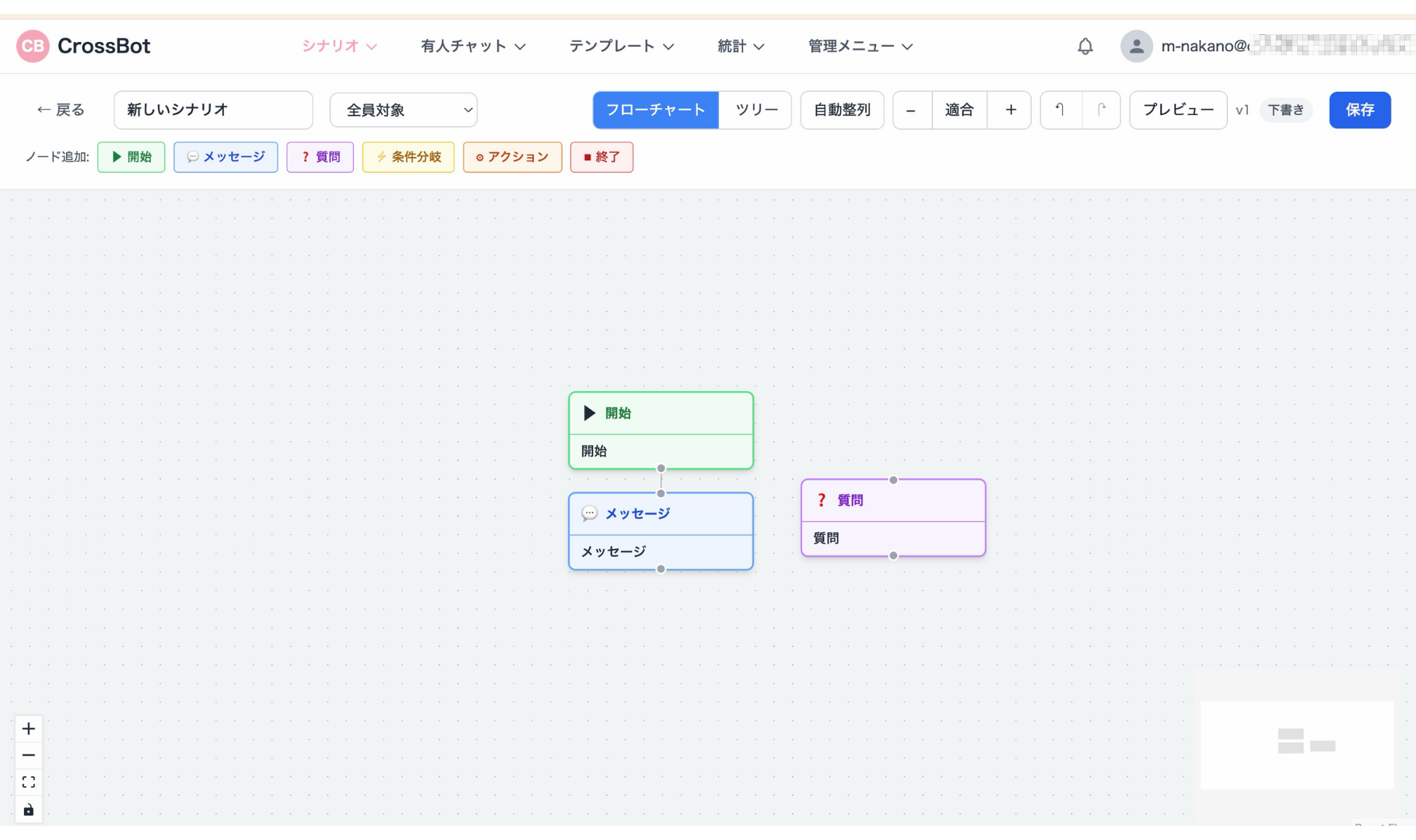Click the redo arrow icon
Screen dimensions: 1416x840
tap(1101, 110)
